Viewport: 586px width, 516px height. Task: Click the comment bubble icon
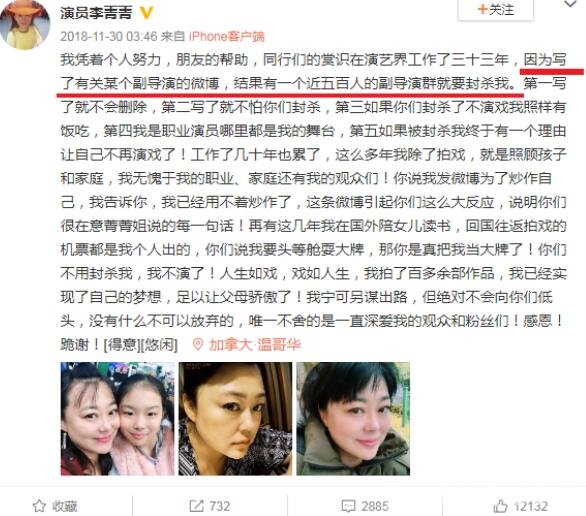tap(348, 506)
